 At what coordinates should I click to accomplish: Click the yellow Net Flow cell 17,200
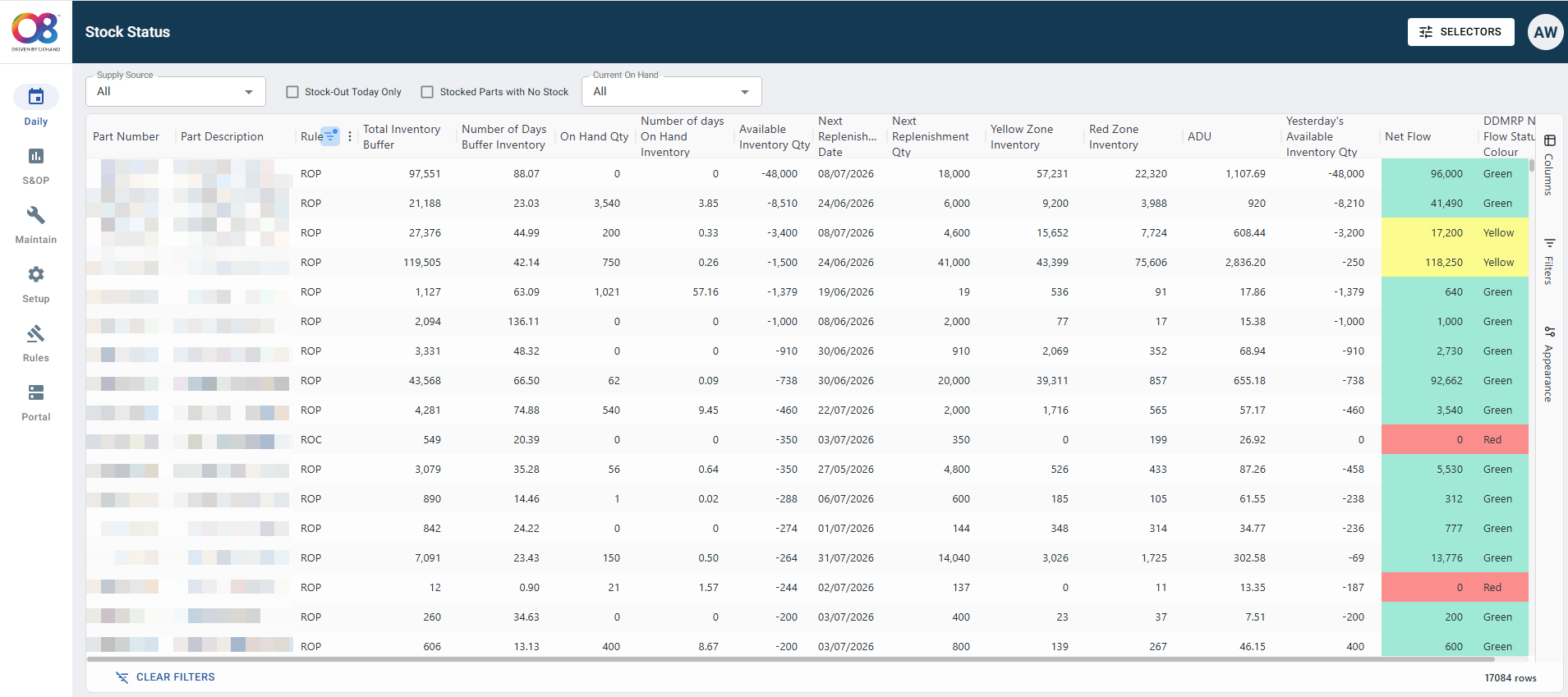click(x=1430, y=232)
